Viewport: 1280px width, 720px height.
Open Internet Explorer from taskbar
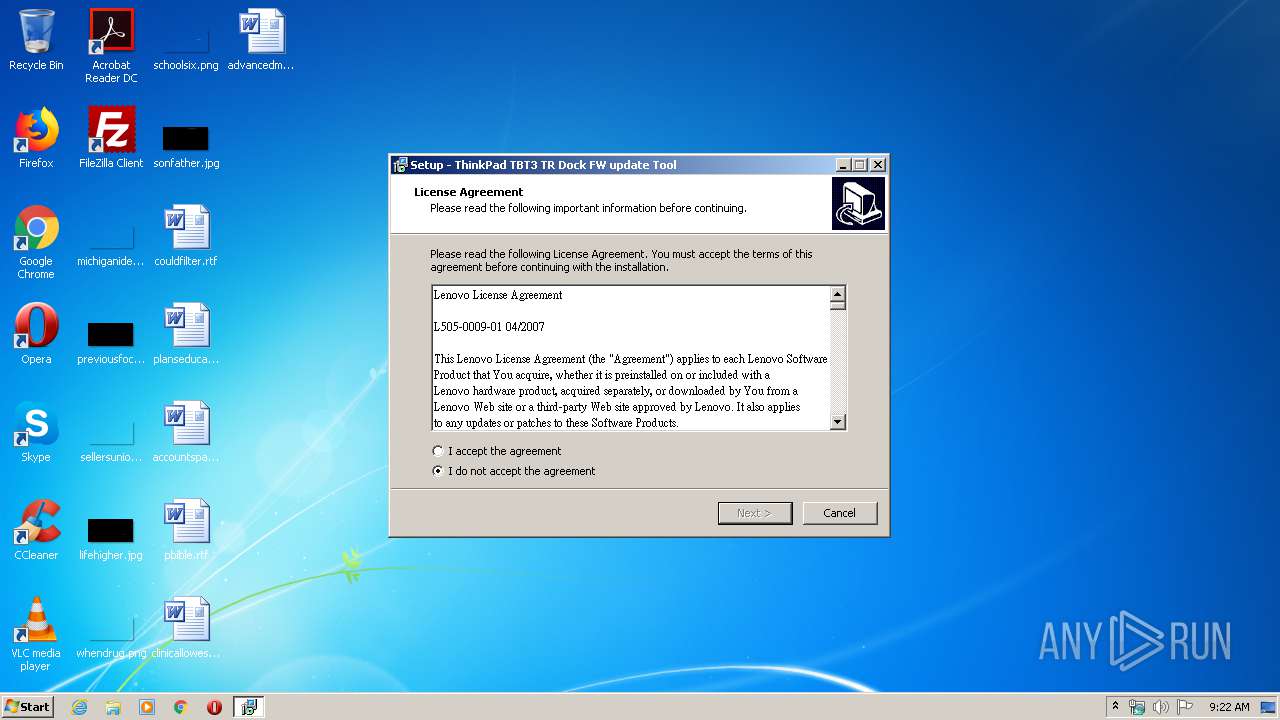[79, 707]
